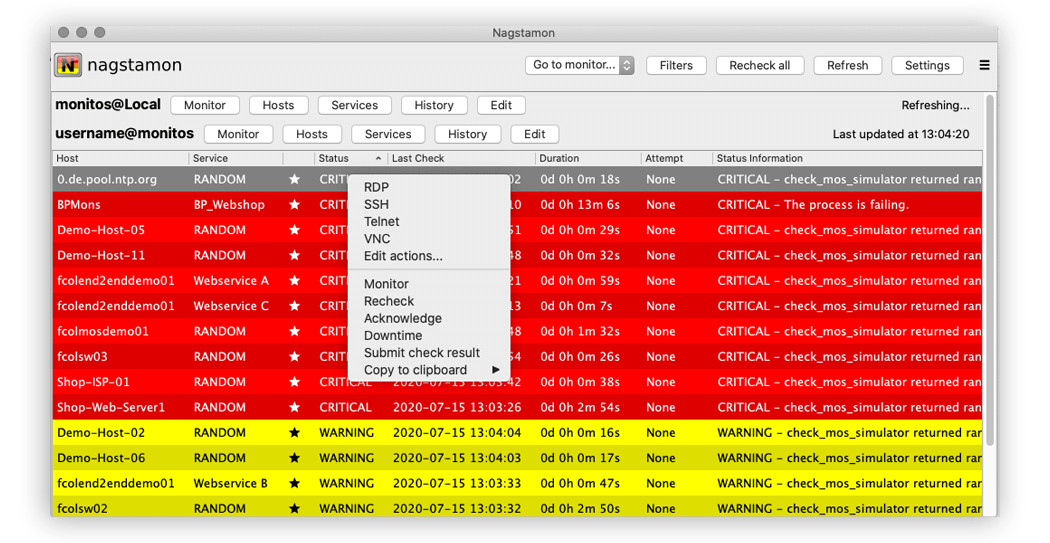Click star icon in Demo-Host-05 row

pos(294,230)
